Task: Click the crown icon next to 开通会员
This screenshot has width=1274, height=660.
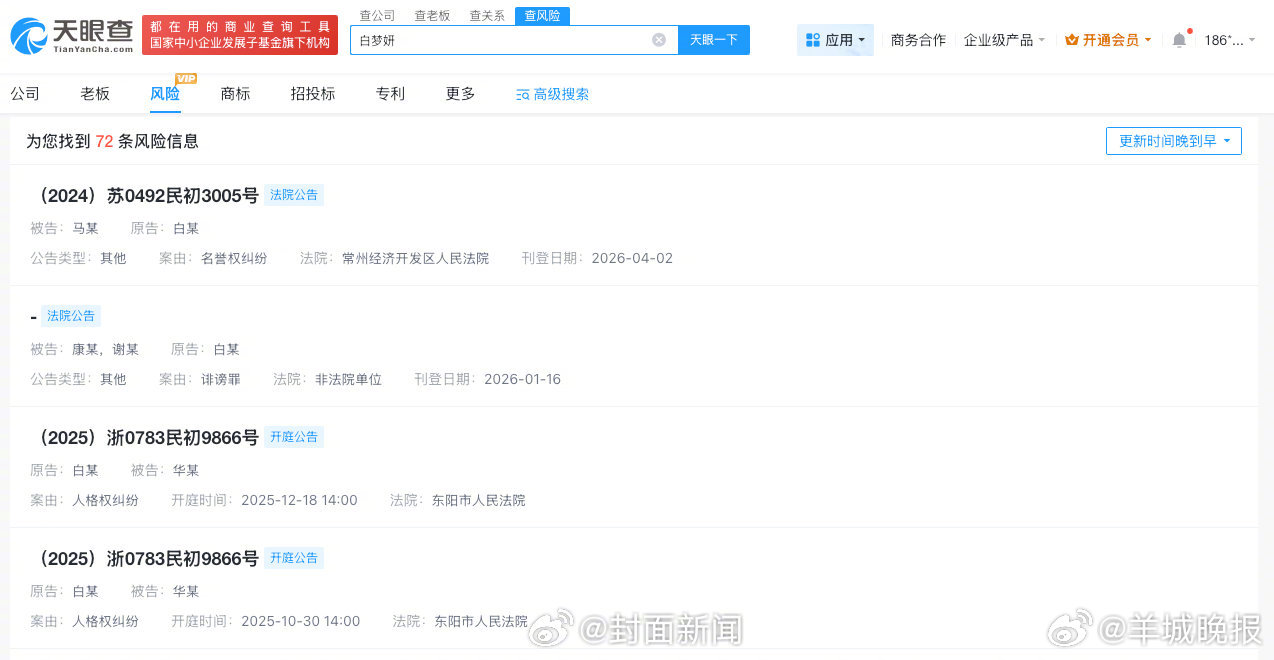Action: (1072, 40)
